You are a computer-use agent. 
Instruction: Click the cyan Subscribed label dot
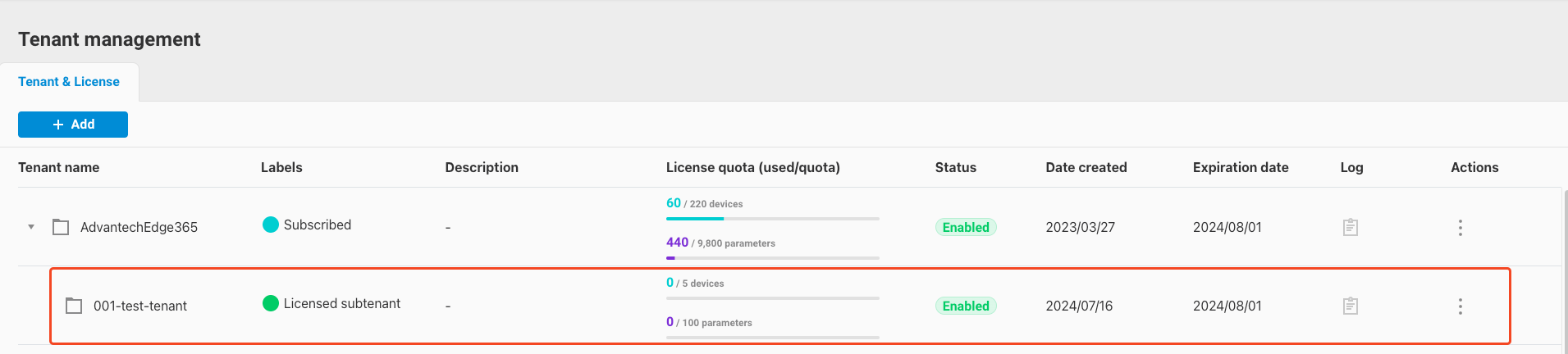pyautogui.click(x=270, y=225)
